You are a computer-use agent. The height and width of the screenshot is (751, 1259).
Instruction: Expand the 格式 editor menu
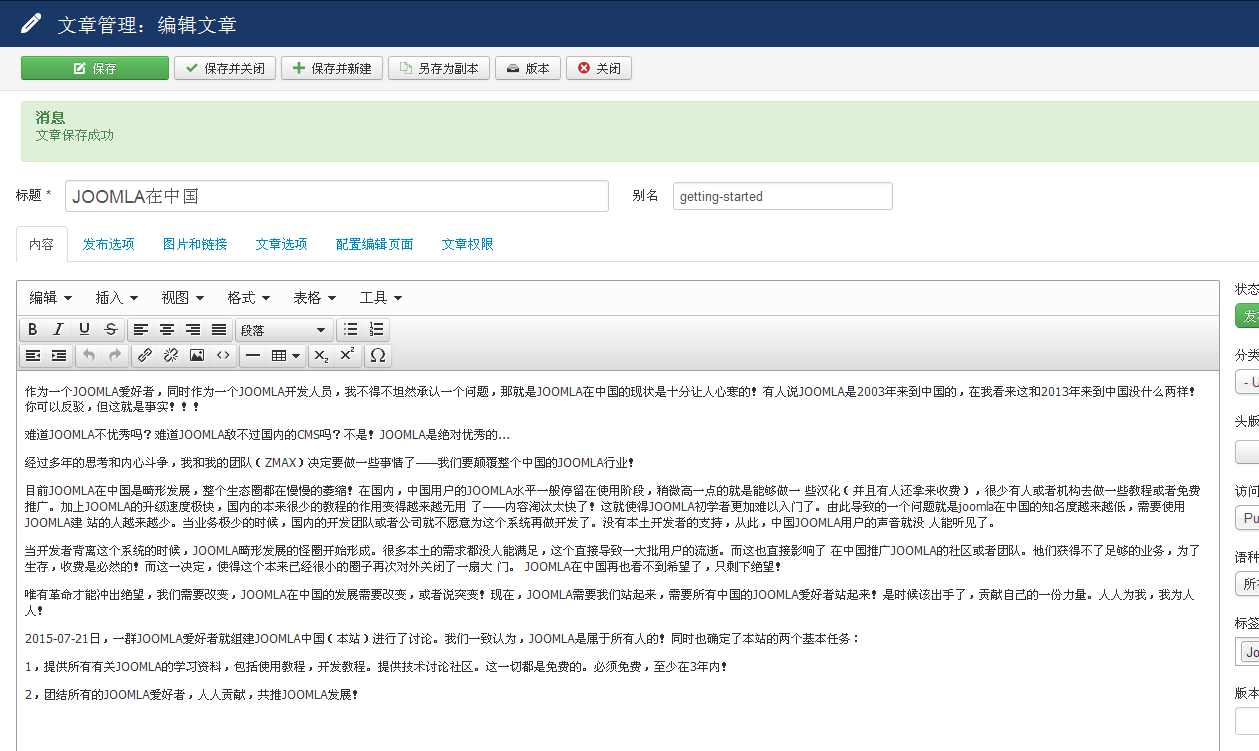coord(249,298)
